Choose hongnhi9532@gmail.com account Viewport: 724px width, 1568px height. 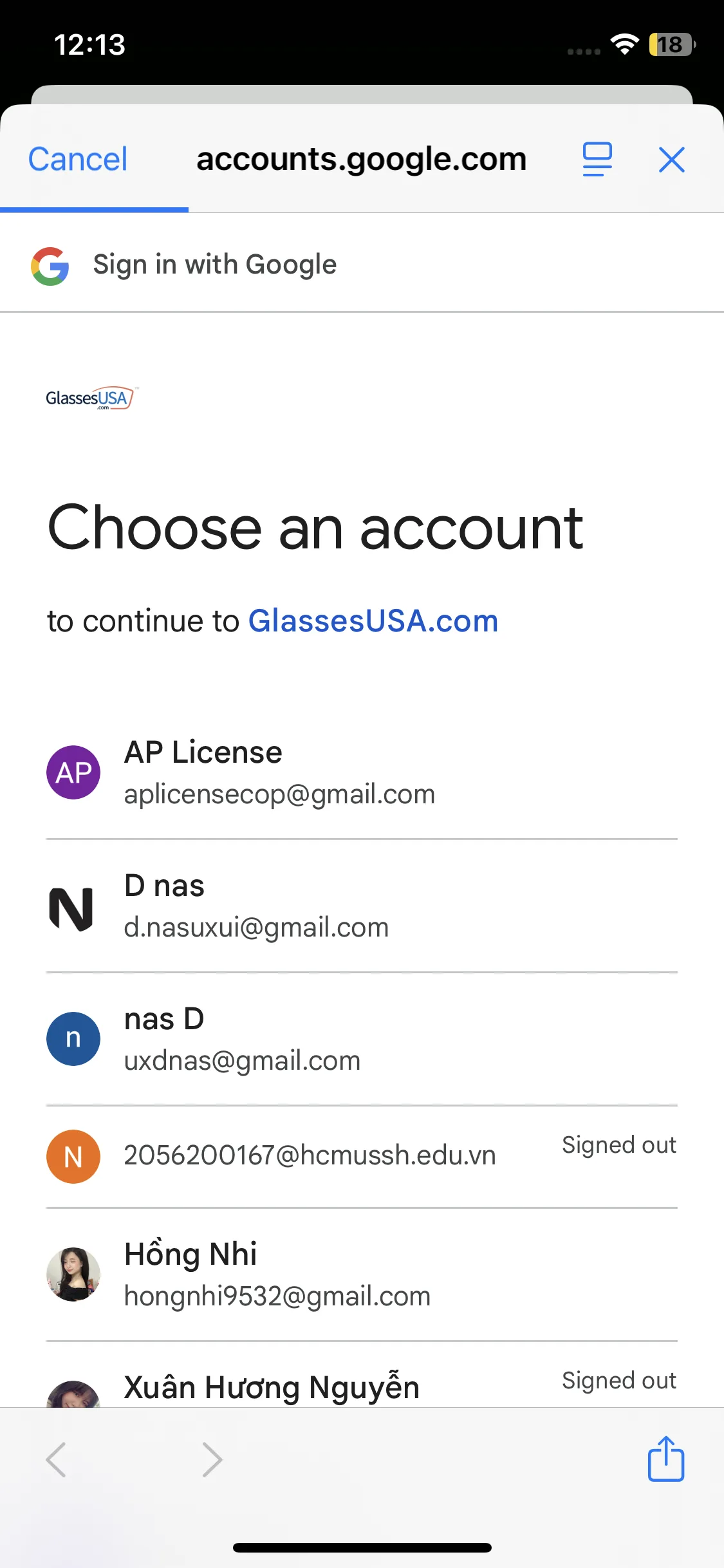click(x=277, y=1295)
